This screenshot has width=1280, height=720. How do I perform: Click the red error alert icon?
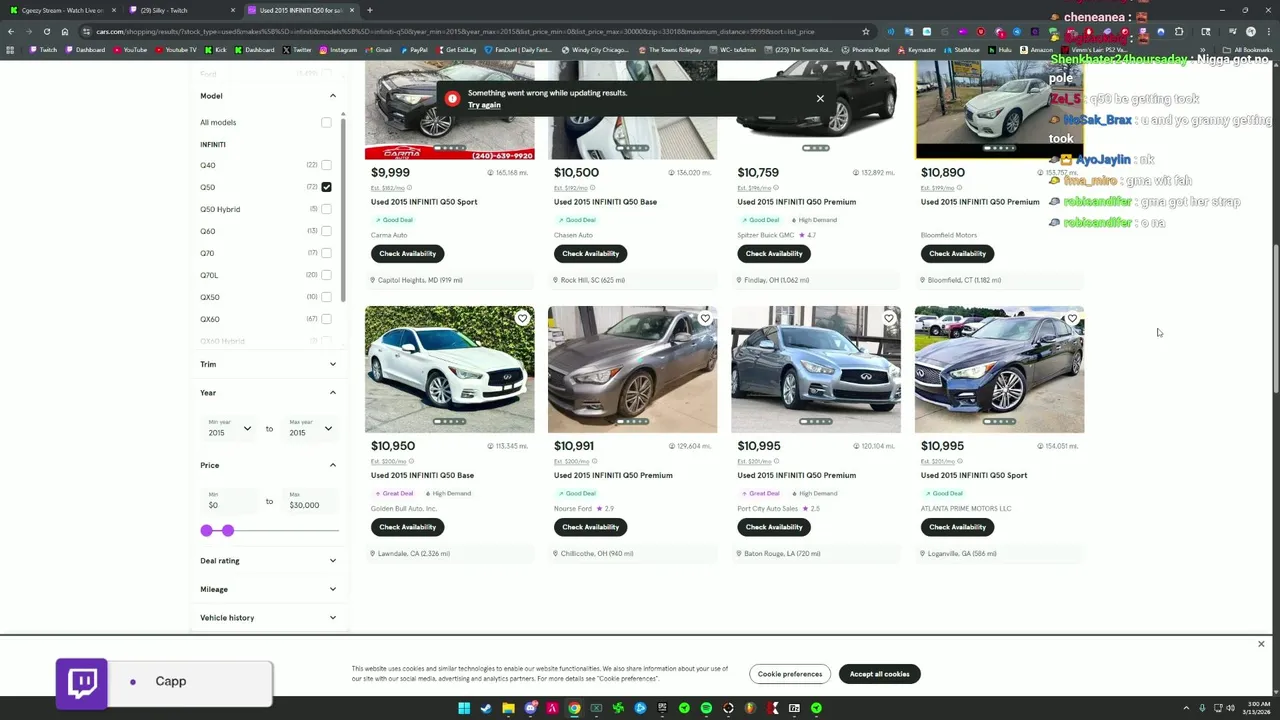[452, 98]
